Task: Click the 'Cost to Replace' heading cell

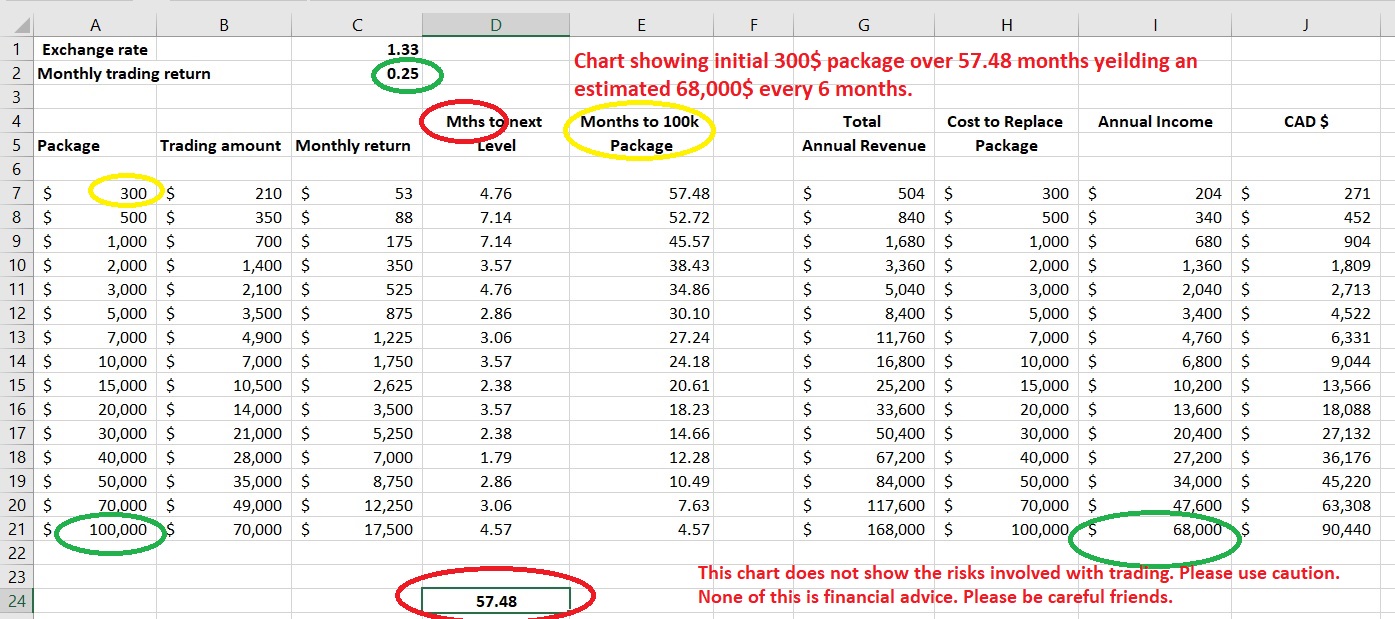Action: [x=1006, y=121]
